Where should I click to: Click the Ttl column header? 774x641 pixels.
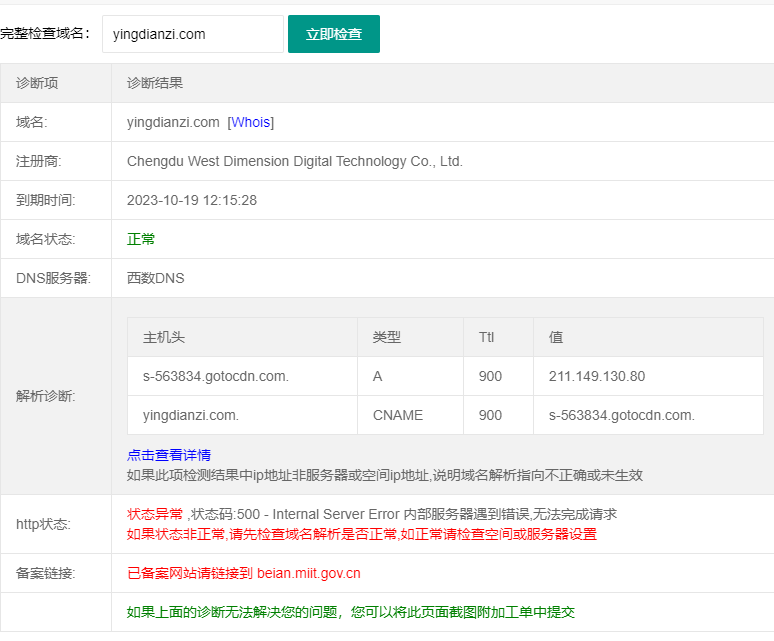(x=486, y=337)
